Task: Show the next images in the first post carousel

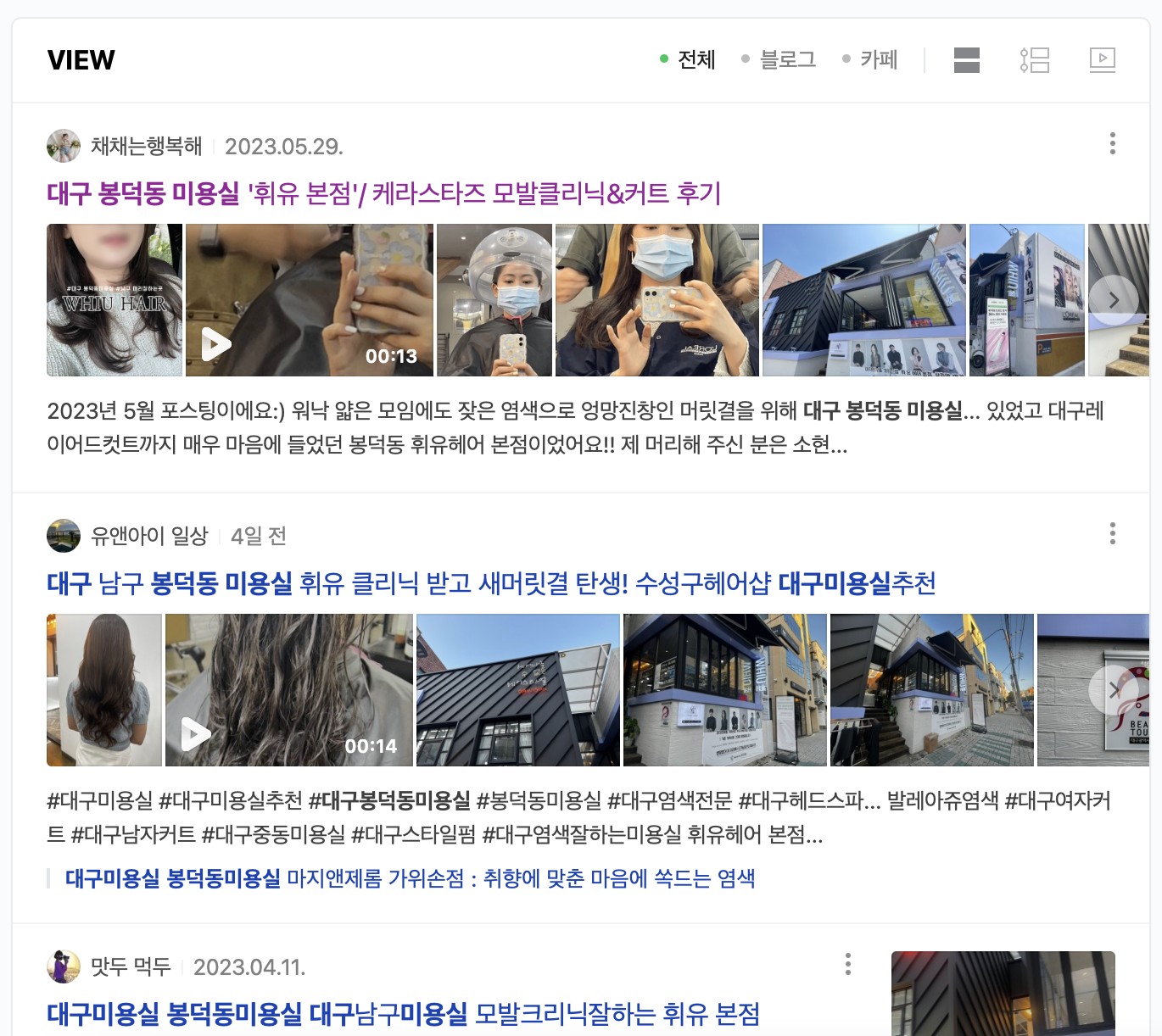Action: [x=1114, y=300]
